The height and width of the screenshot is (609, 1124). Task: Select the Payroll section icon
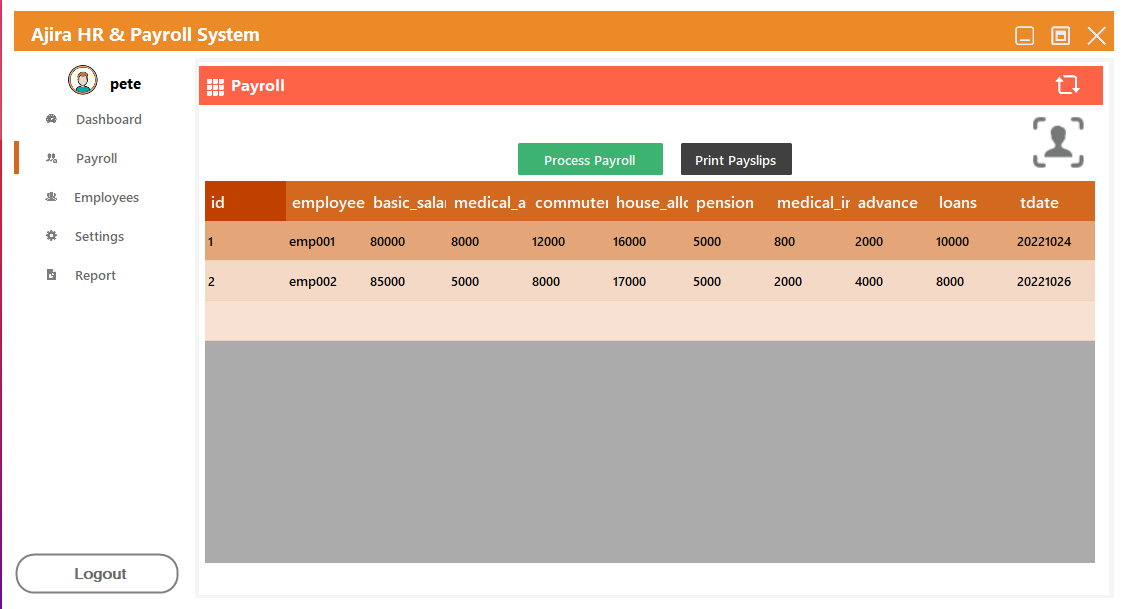pyautogui.click(x=50, y=157)
